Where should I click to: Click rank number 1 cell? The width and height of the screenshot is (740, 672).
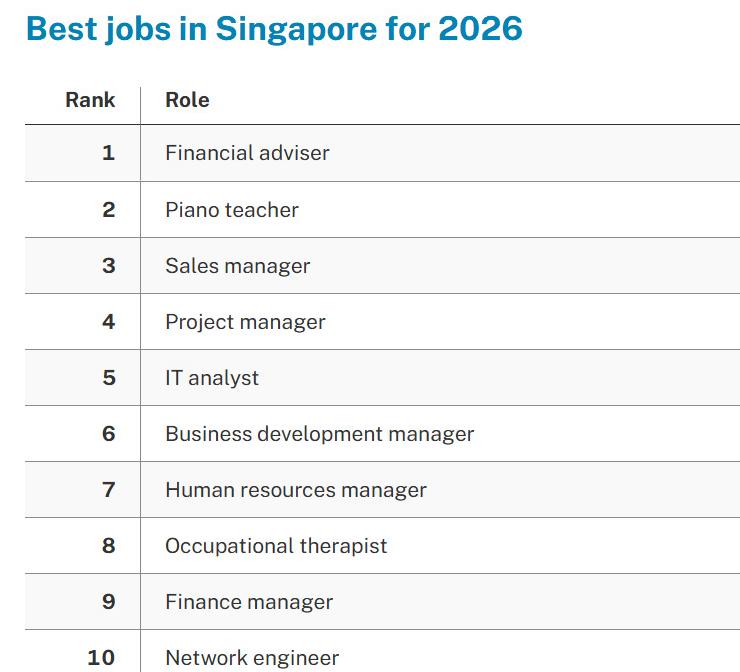(108, 153)
